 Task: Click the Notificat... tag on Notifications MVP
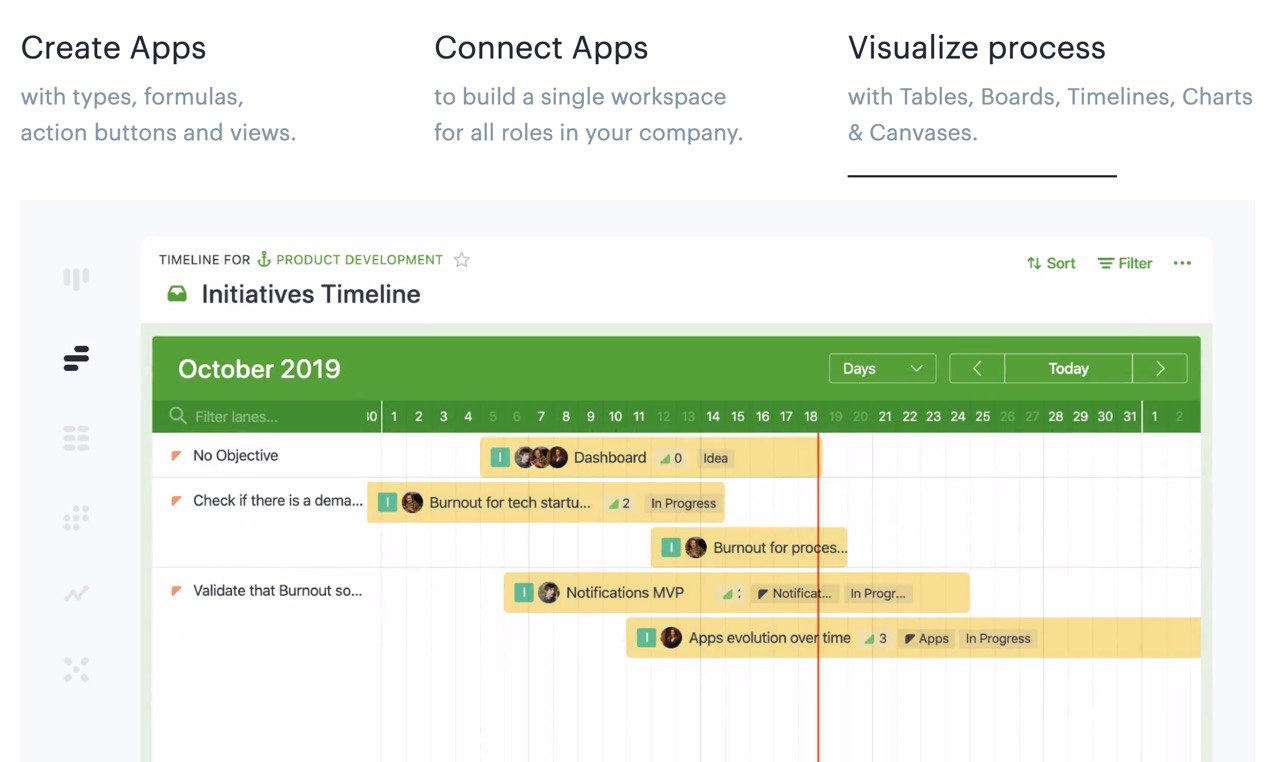click(x=794, y=594)
